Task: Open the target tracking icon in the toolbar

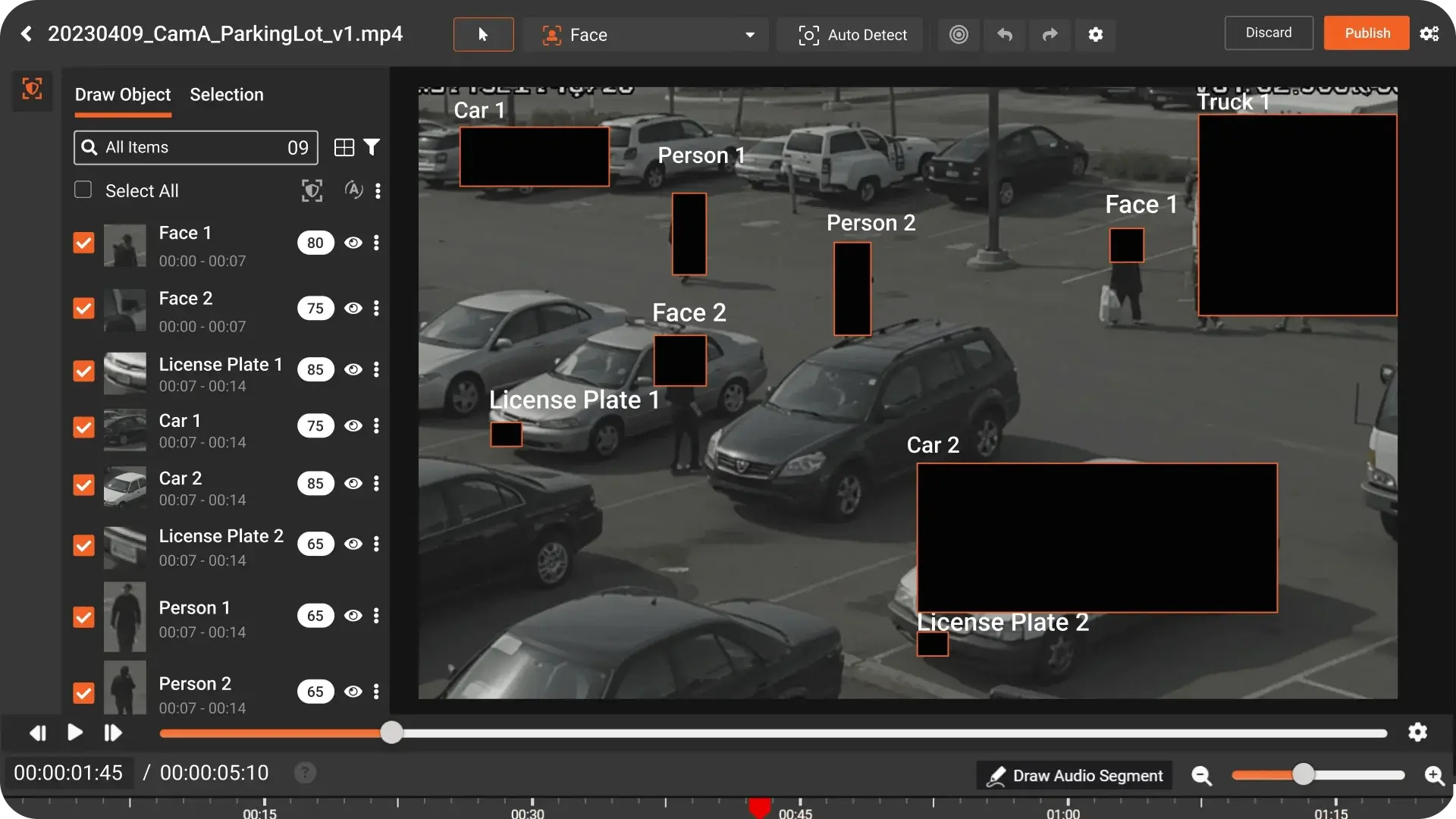Action: 959,34
